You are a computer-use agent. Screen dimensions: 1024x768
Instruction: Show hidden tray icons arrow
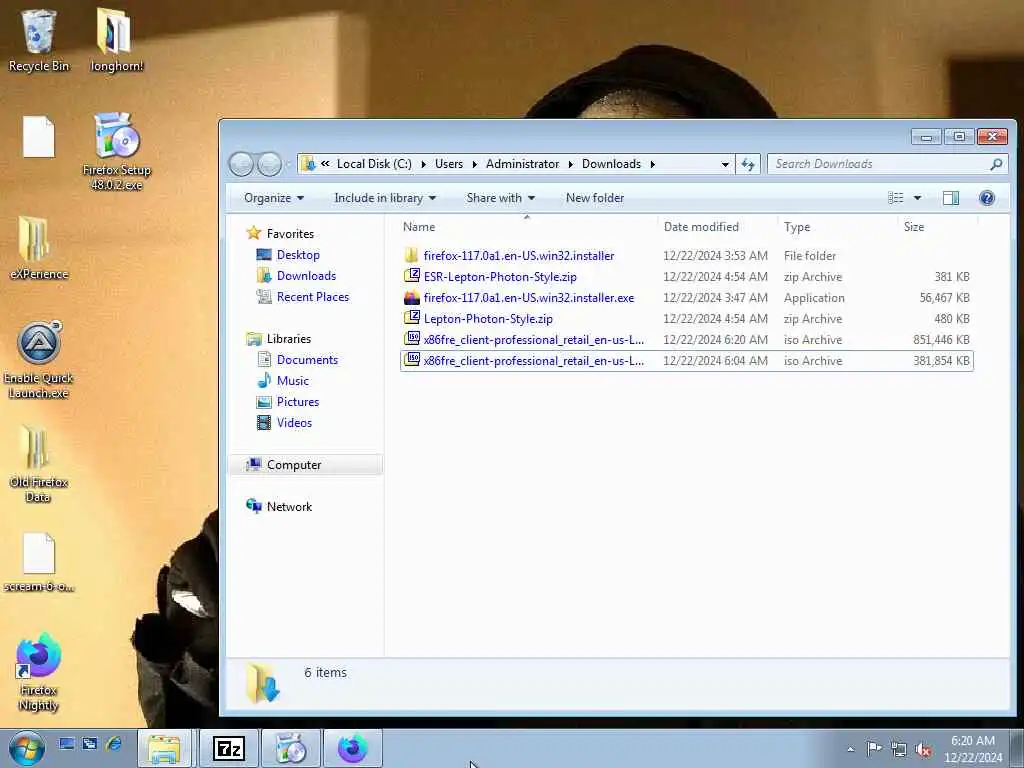point(850,749)
